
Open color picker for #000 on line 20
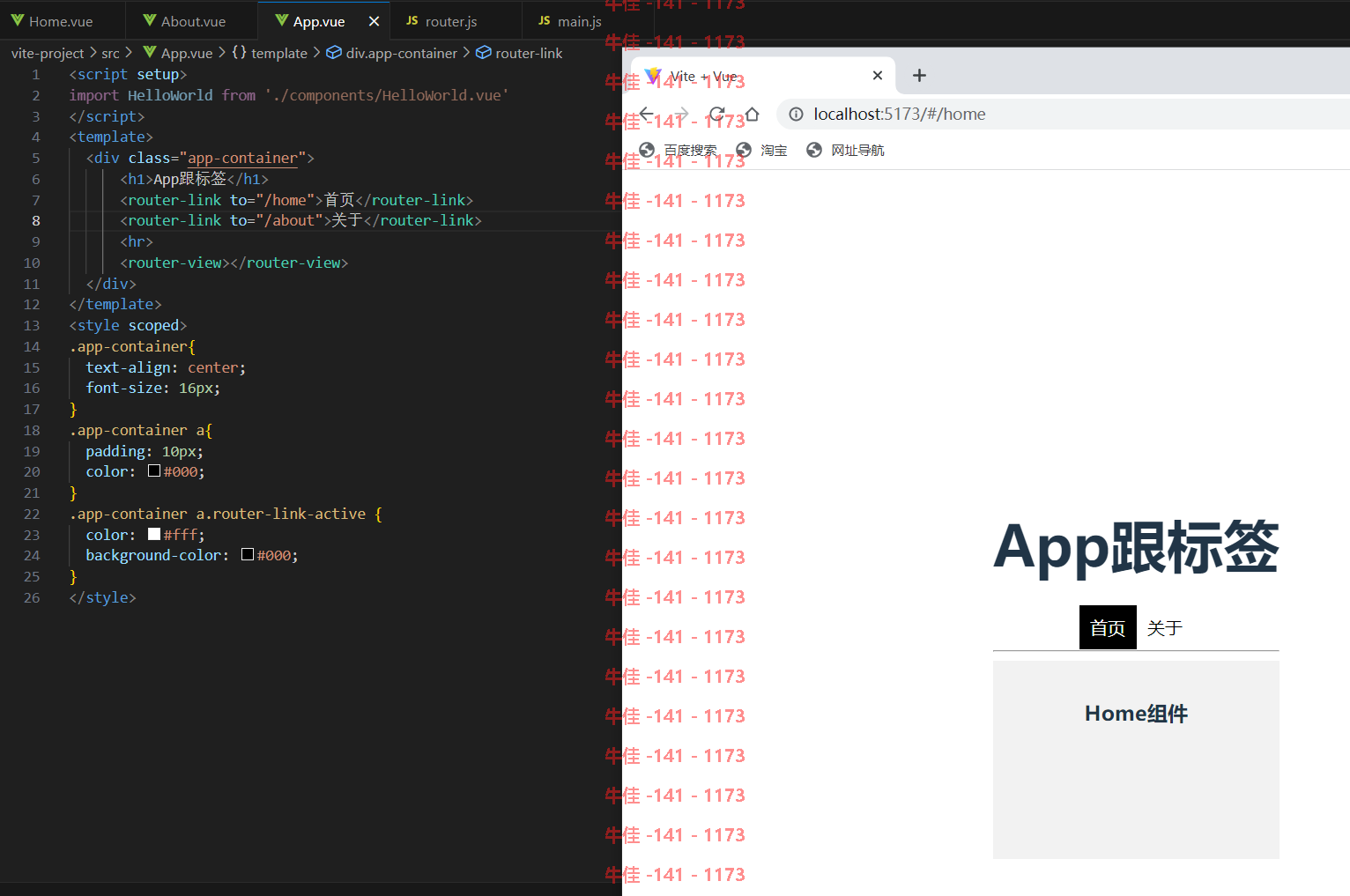point(154,471)
